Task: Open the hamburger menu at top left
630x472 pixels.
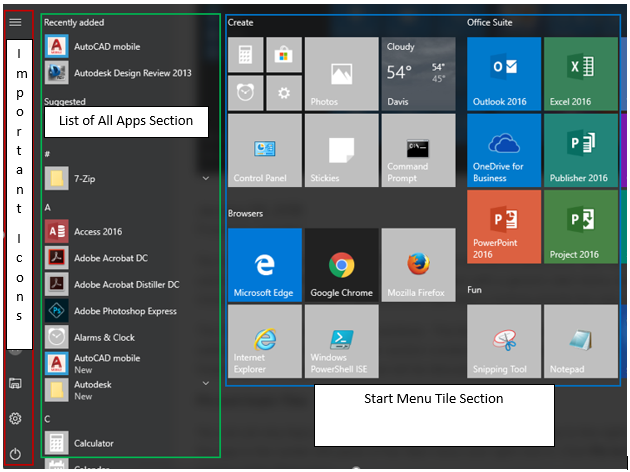Action: [15, 22]
